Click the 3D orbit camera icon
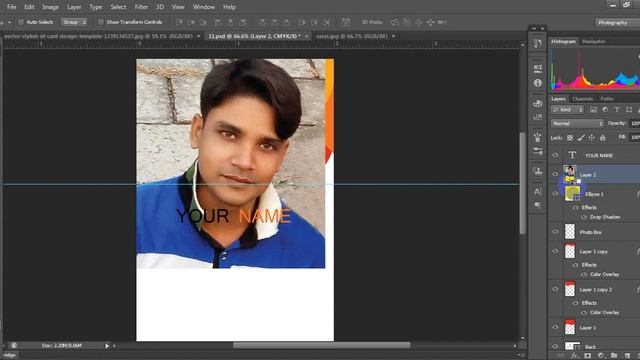The width and height of the screenshot is (640, 360). (395, 22)
